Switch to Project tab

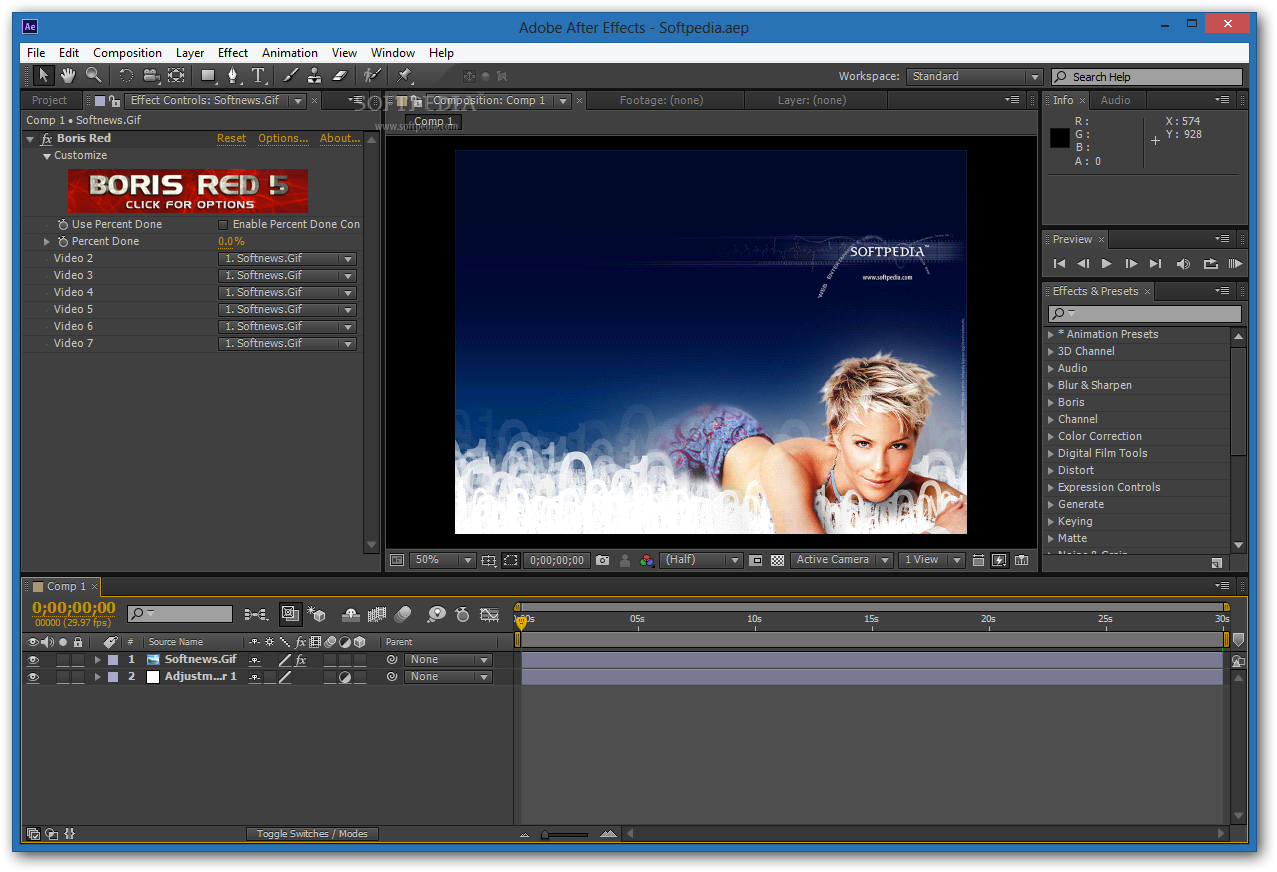(49, 100)
